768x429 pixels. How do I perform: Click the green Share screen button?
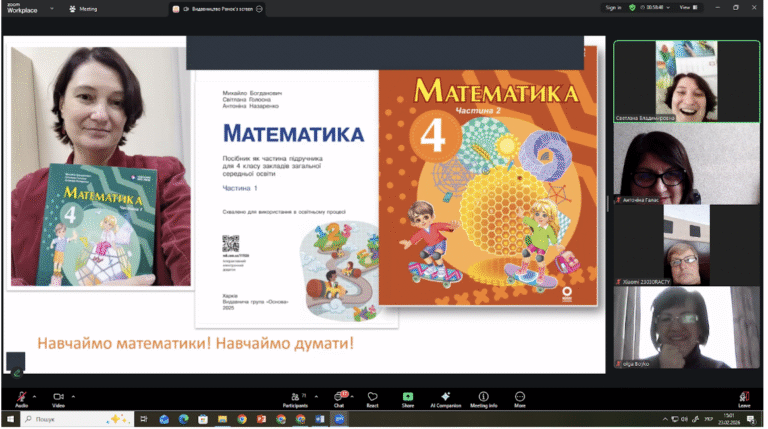click(x=409, y=401)
